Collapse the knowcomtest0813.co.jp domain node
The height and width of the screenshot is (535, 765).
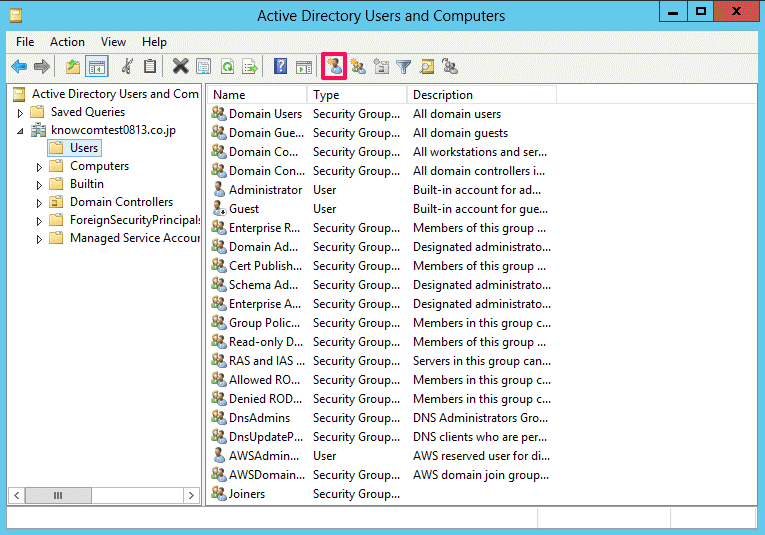[x=20, y=131]
